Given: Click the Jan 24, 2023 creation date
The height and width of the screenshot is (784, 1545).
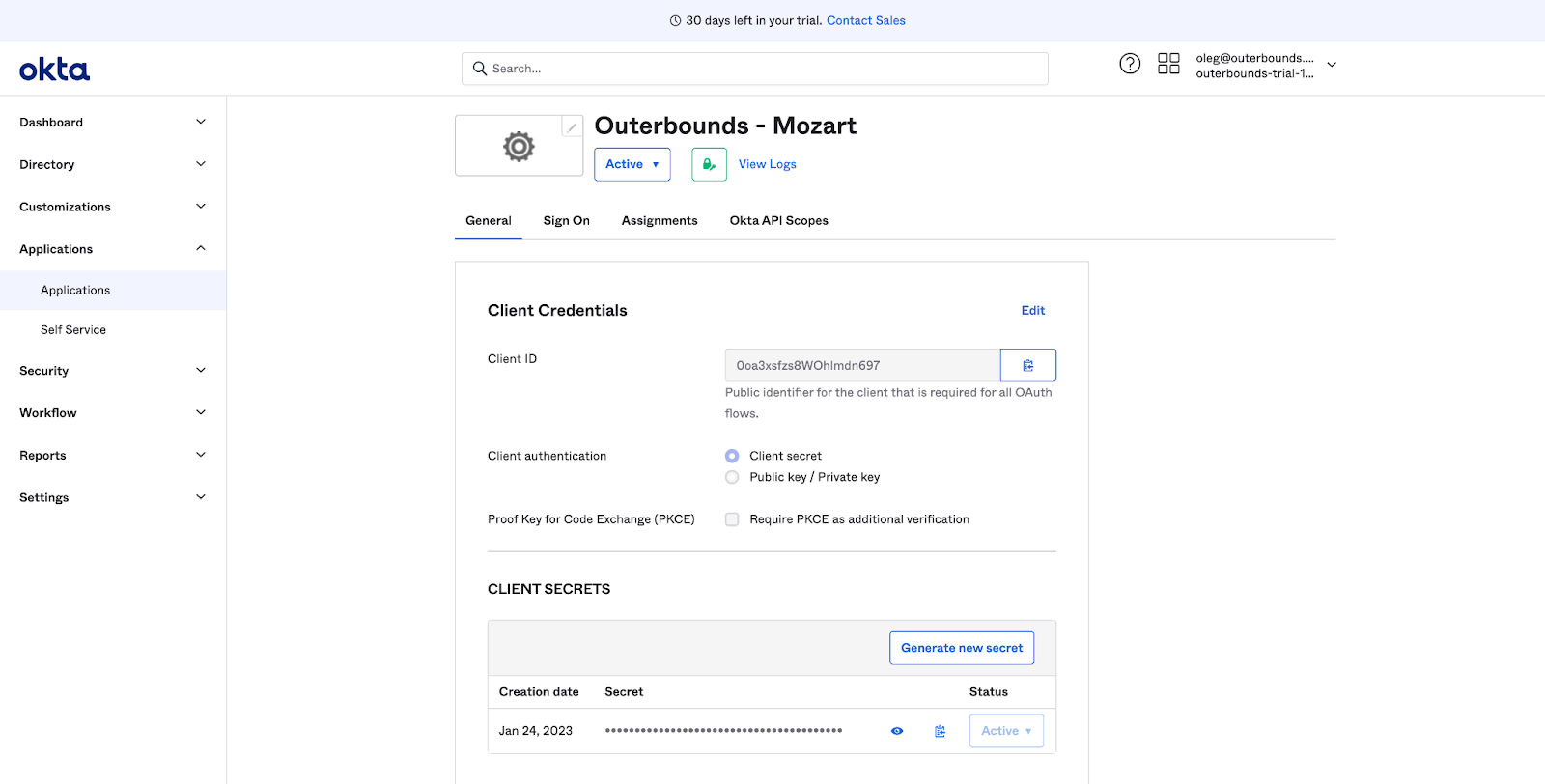Looking at the screenshot, I should tap(536, 731).
